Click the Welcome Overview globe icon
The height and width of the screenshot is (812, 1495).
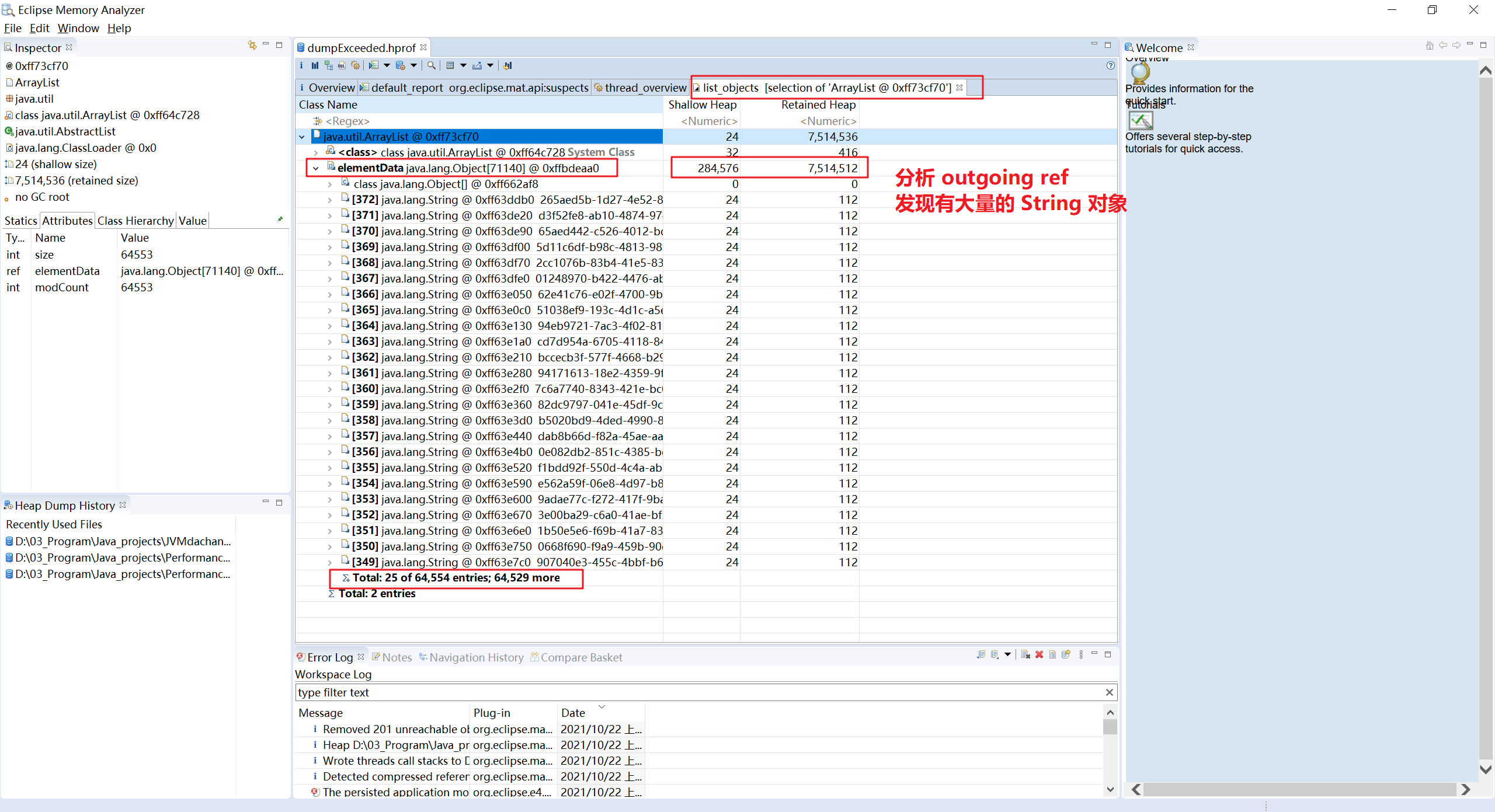pos(1140,73)
